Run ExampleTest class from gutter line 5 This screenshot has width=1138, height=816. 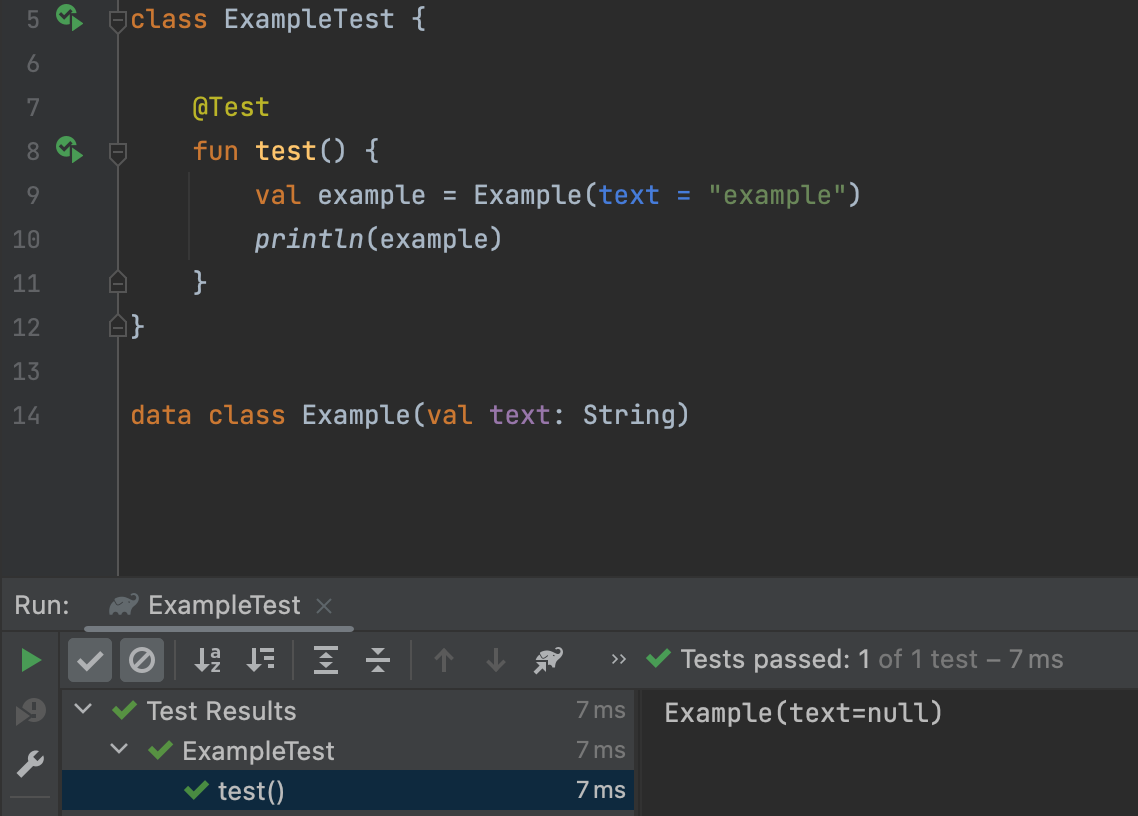[67, 18]
